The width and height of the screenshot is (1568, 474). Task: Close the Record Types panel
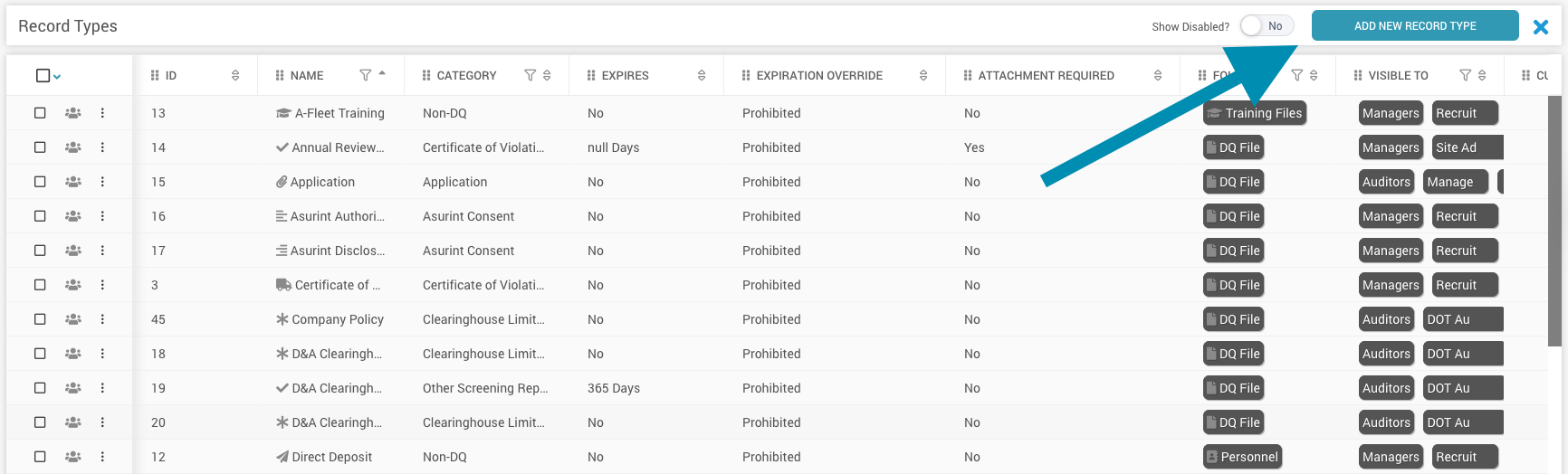1540,27
